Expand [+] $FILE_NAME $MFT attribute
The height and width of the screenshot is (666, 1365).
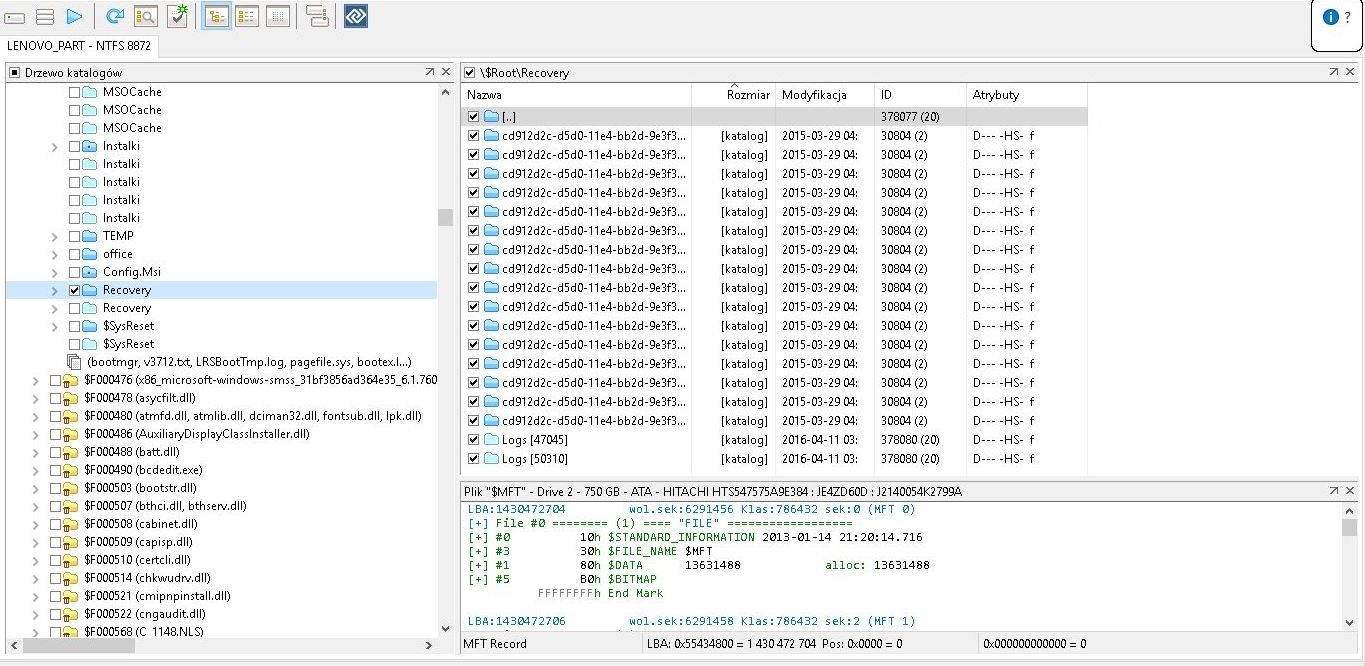478,551
